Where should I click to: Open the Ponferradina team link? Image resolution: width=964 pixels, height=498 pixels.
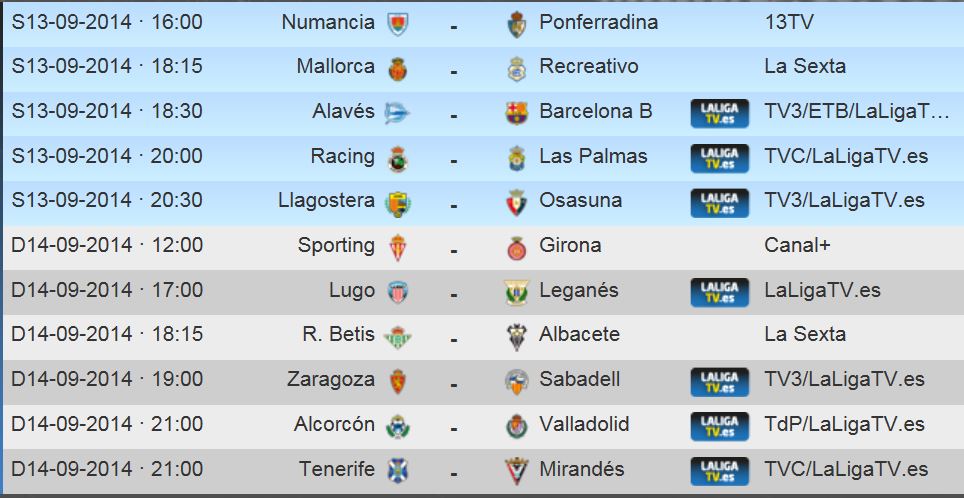tap(598, 22)
